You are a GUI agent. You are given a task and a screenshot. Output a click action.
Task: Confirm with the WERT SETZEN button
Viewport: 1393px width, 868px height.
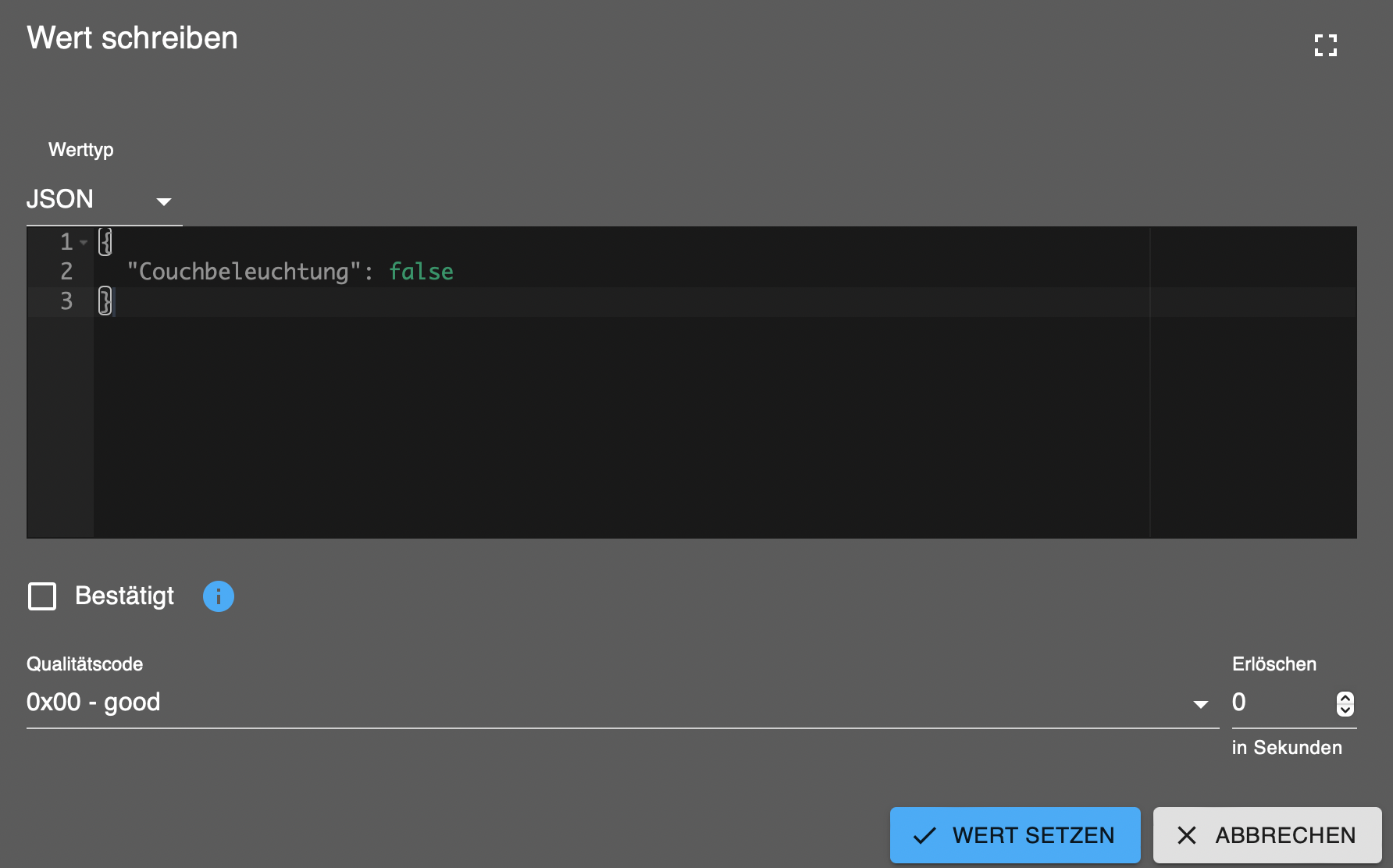pos(1014,835)
